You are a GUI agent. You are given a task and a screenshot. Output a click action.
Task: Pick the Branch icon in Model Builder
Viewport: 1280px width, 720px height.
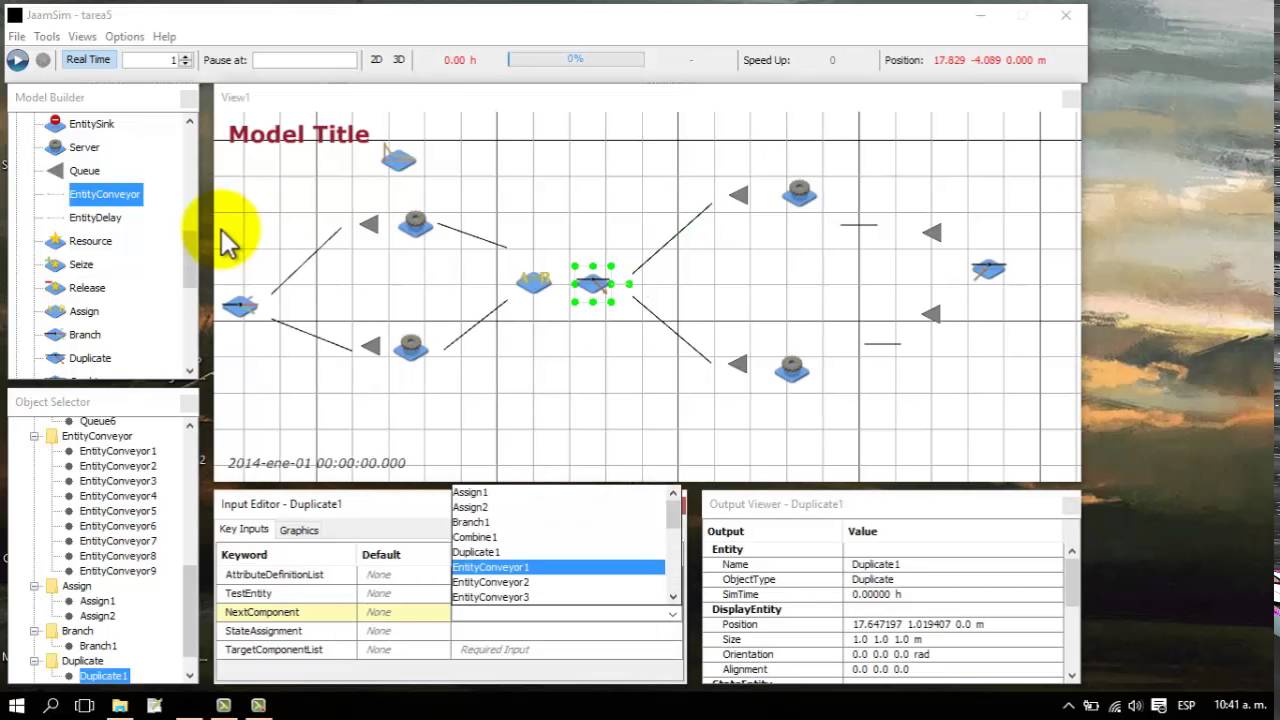pos(56,335)
